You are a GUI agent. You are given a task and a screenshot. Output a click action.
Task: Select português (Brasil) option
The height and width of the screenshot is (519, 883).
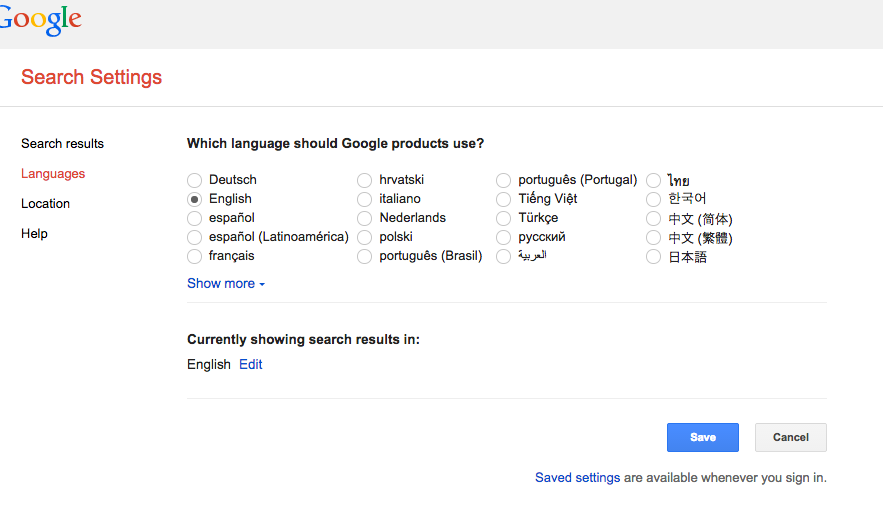pyautogui.click(x=365, y=256)
